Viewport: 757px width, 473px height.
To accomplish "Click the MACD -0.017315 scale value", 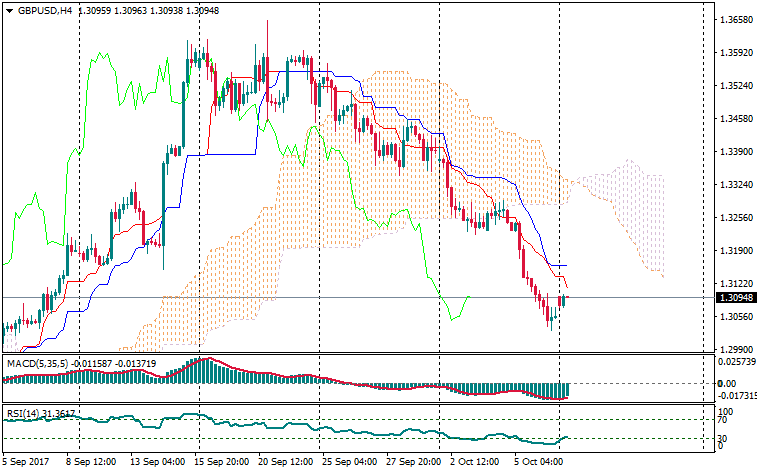I will 737,397.
